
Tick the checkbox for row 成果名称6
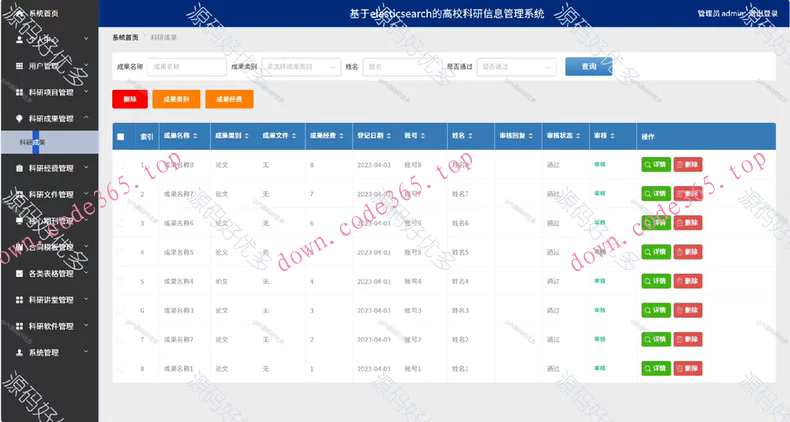tap(120, 223)
